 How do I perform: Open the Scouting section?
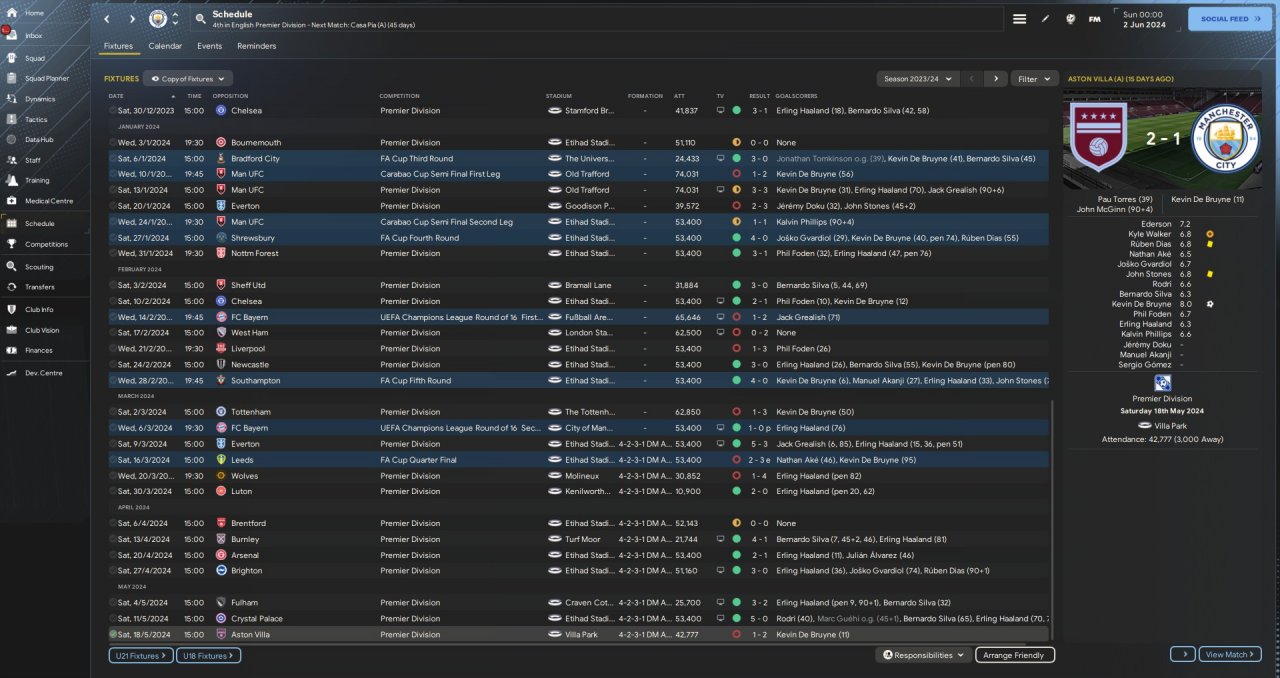click(x=44, y=267)
